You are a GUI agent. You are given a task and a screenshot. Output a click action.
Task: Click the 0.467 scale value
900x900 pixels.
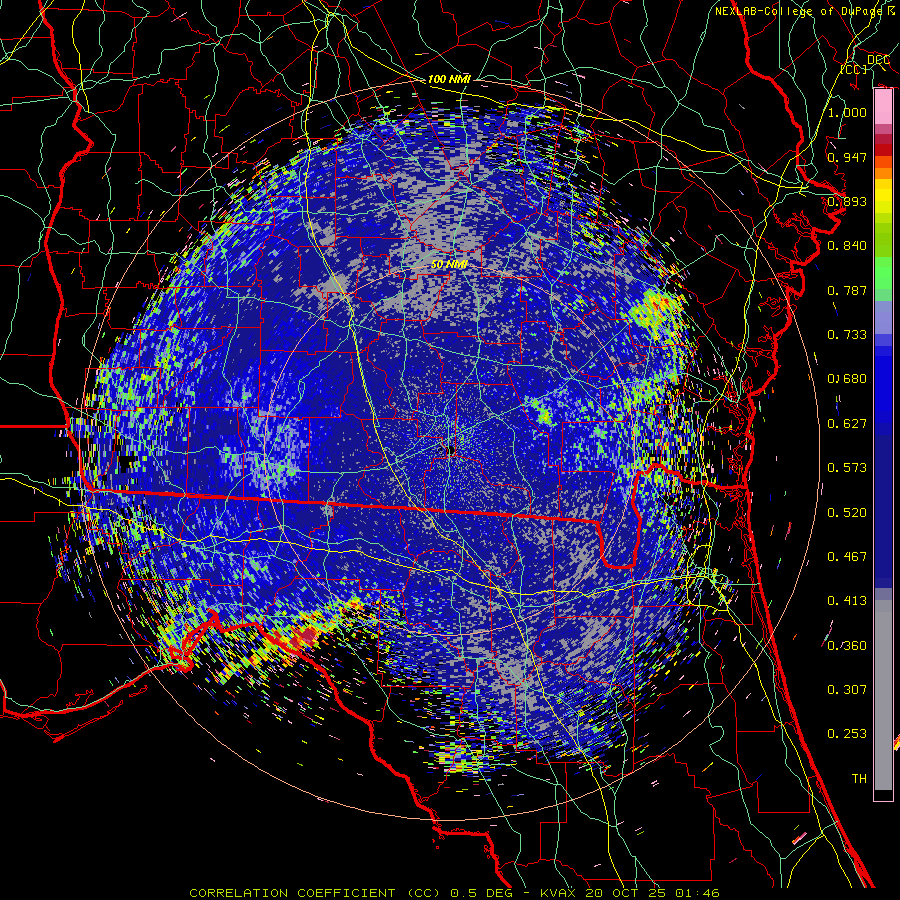point(847,557)
